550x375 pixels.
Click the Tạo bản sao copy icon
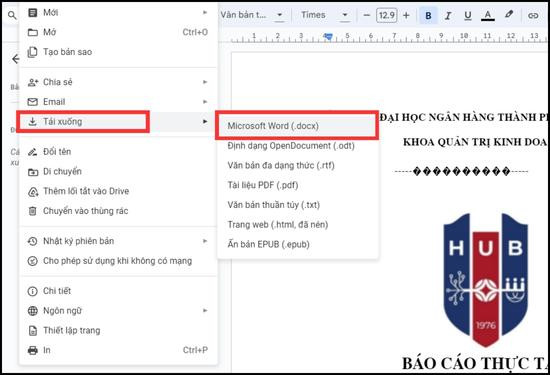(32, 52)
